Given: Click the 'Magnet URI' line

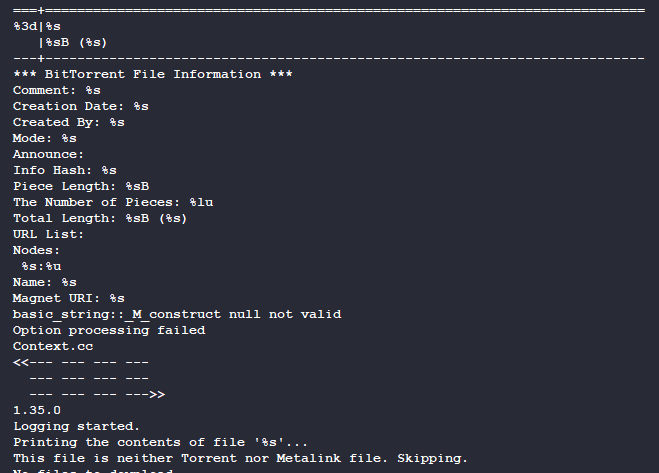Looking at the screenshot, I should (69, 298).
